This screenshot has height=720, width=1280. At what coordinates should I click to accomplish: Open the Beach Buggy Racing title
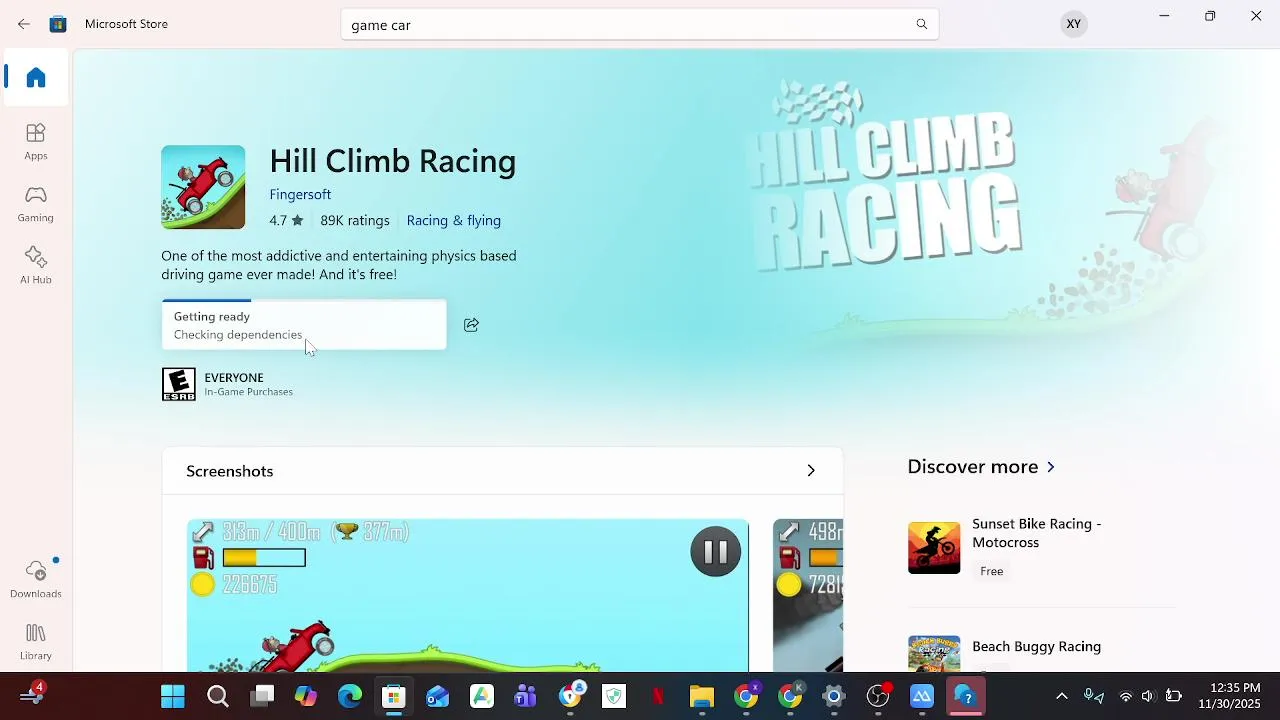tap(1037, 647)
